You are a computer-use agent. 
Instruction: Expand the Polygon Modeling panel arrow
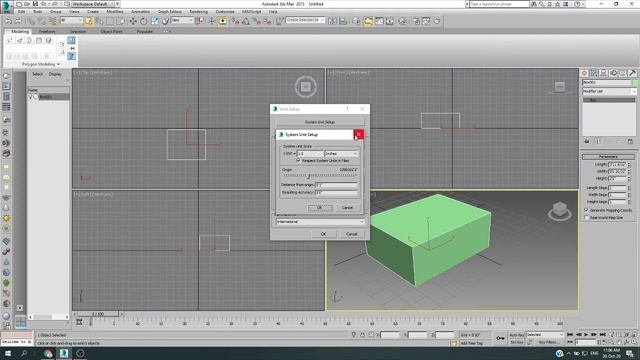point(58,64)
